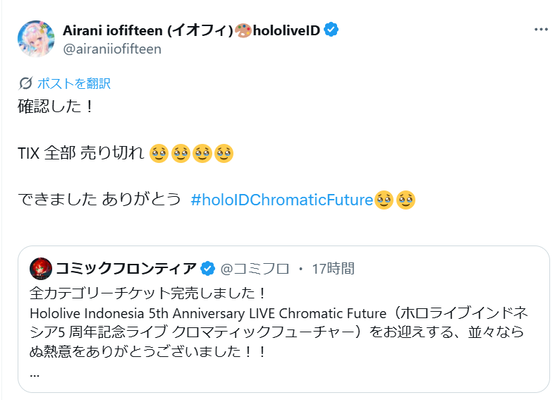Open the Airani iofifteen display name
The width and height of the screenshot is (555, 400).
click(148, 30)
